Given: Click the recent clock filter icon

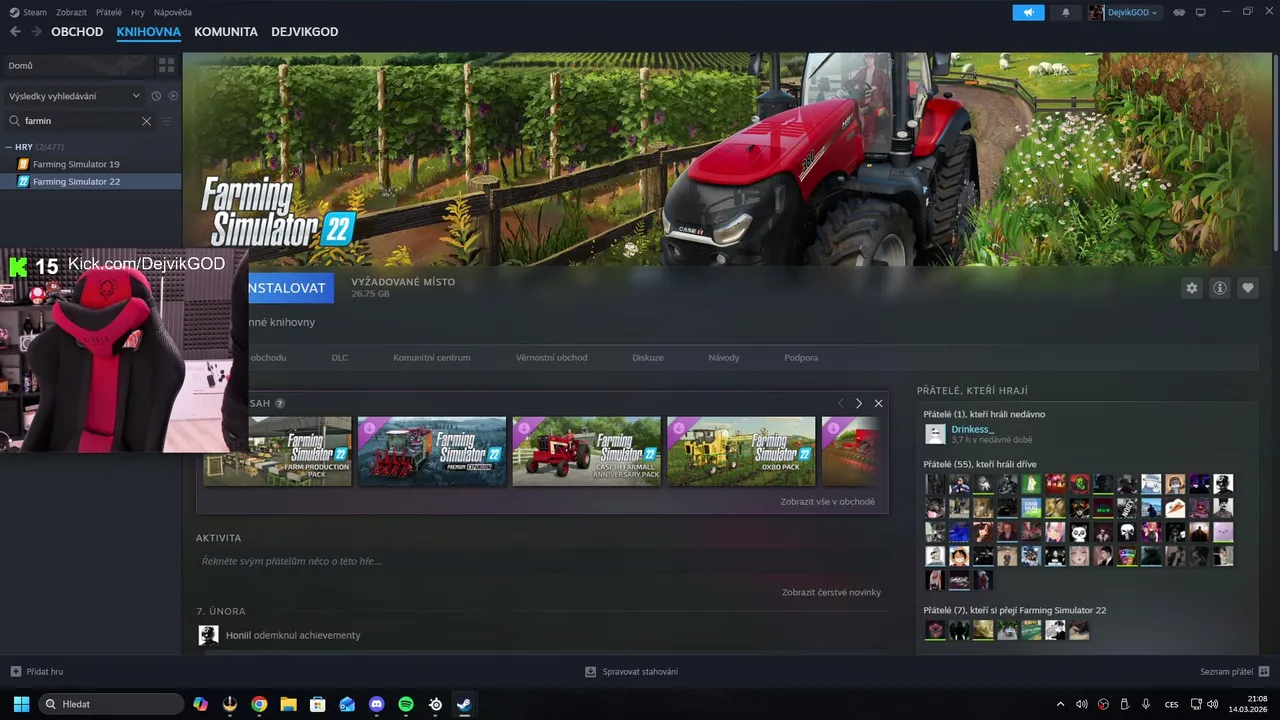Looking at the screenshot, I should pyautogui.click(x=156, y=96).
